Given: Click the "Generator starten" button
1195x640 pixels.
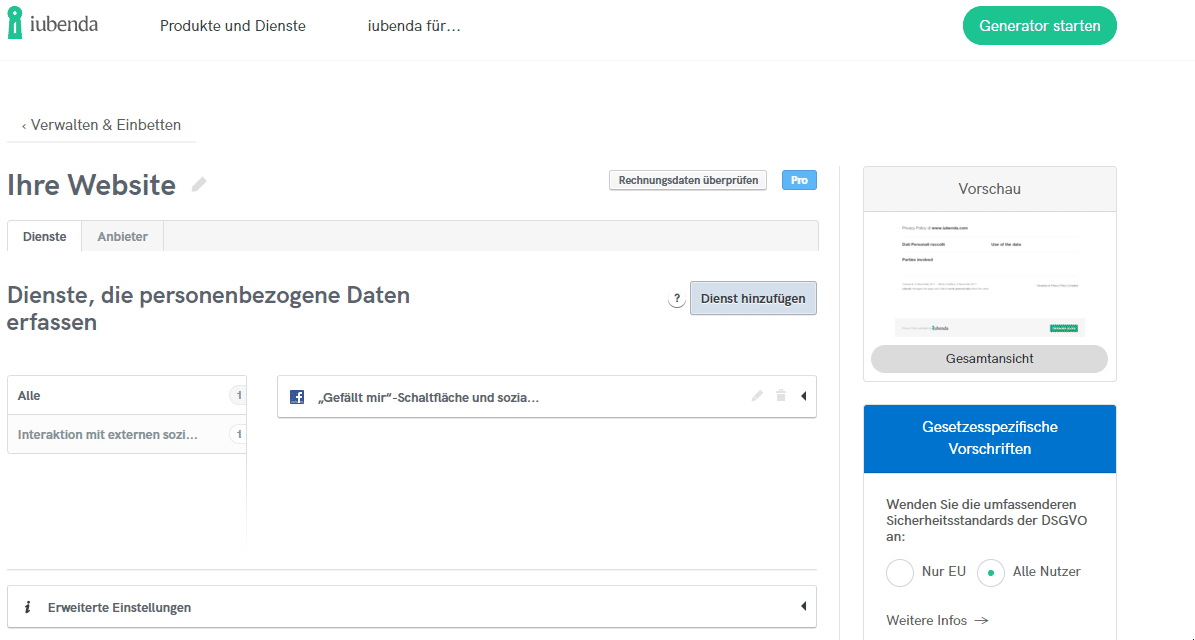Looking at the screenshot, I should [1039, 26].
